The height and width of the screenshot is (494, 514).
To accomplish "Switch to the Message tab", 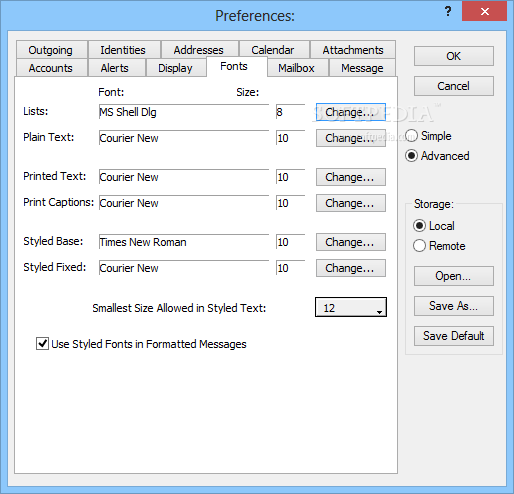I will pos(362,68).
